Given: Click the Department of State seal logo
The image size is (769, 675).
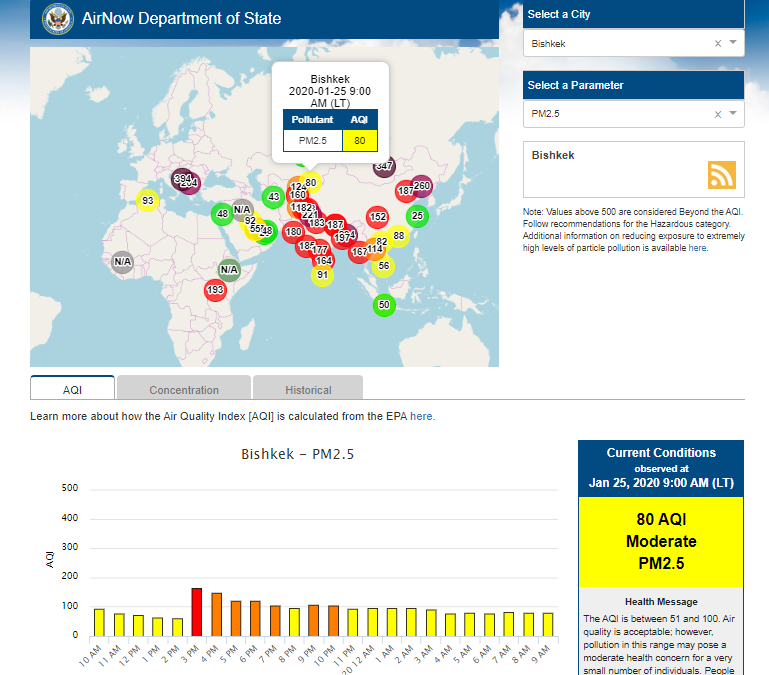Looking at the screenshot, I should pos(58,18).
